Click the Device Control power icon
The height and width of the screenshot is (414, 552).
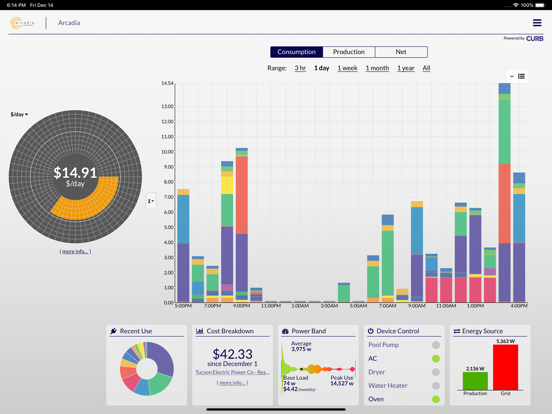tap(370, 331)
